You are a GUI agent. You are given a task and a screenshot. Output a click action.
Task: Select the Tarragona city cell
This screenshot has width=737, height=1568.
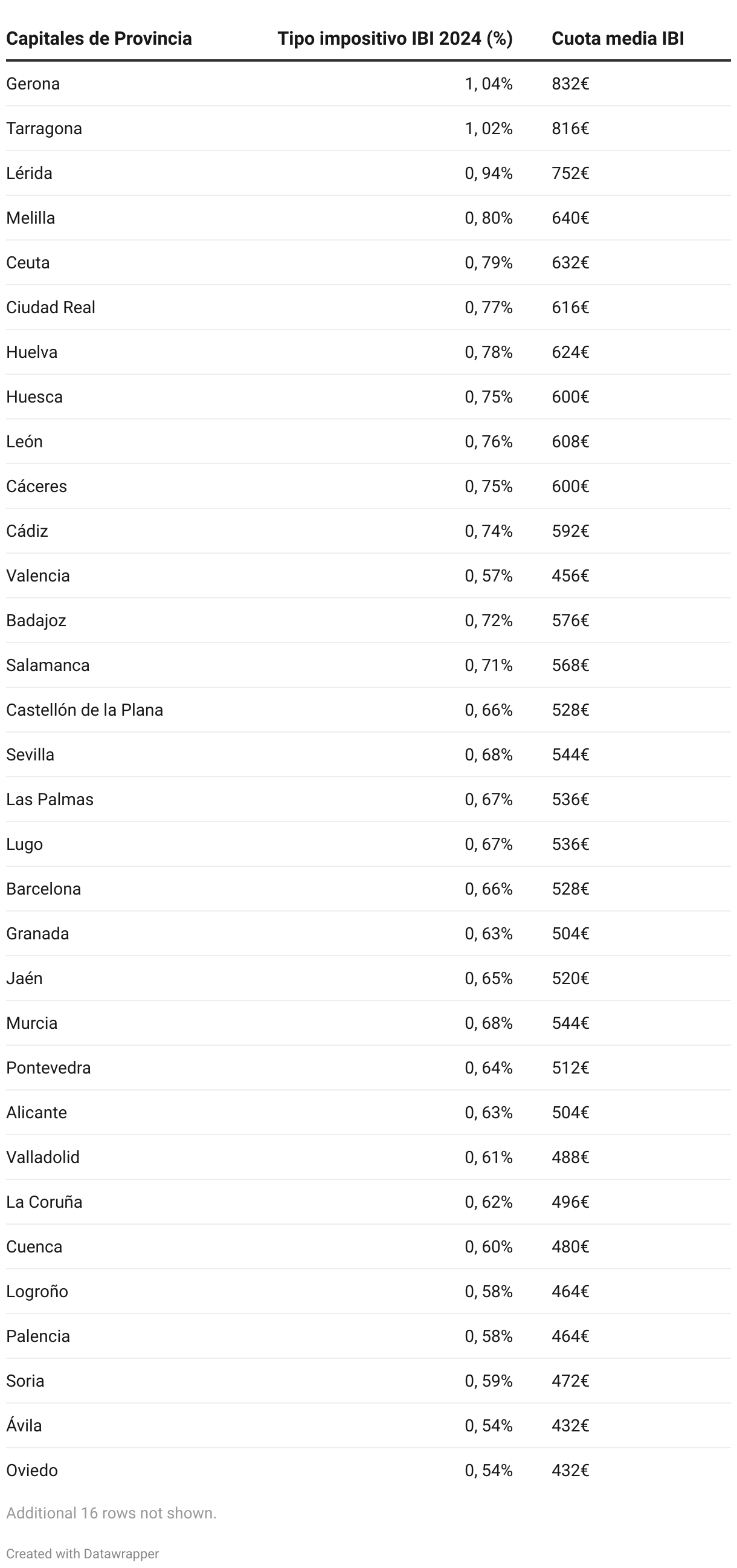pos(43,128)
